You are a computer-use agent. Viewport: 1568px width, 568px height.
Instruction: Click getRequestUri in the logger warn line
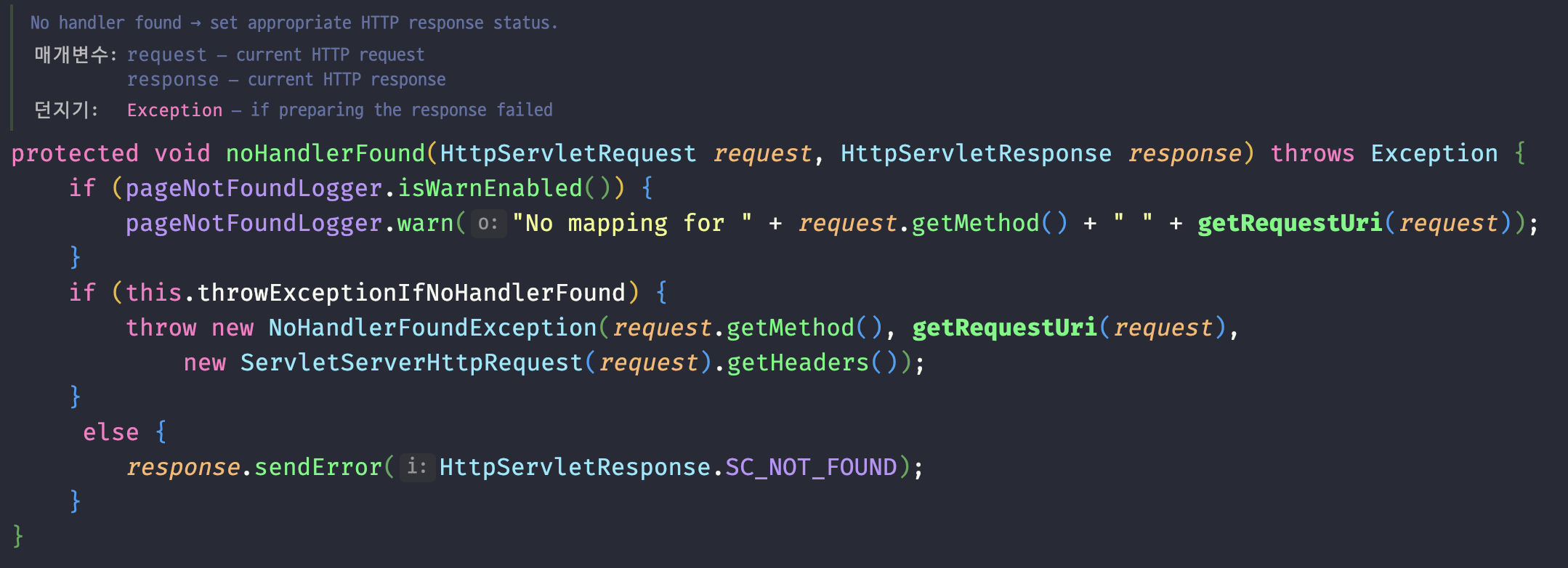pos(1290,223)
